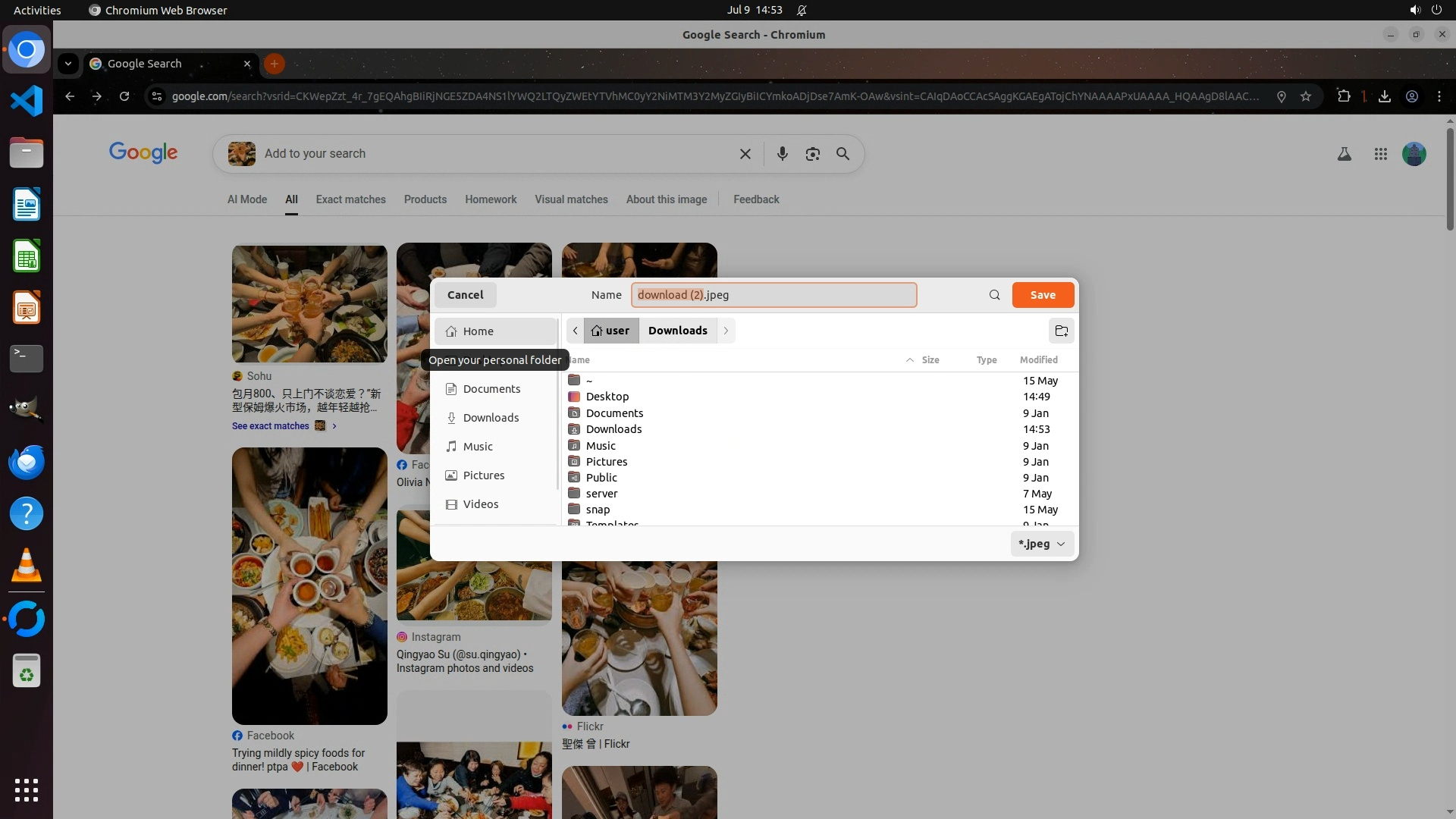Sort files by the Size column

[930, 360]
